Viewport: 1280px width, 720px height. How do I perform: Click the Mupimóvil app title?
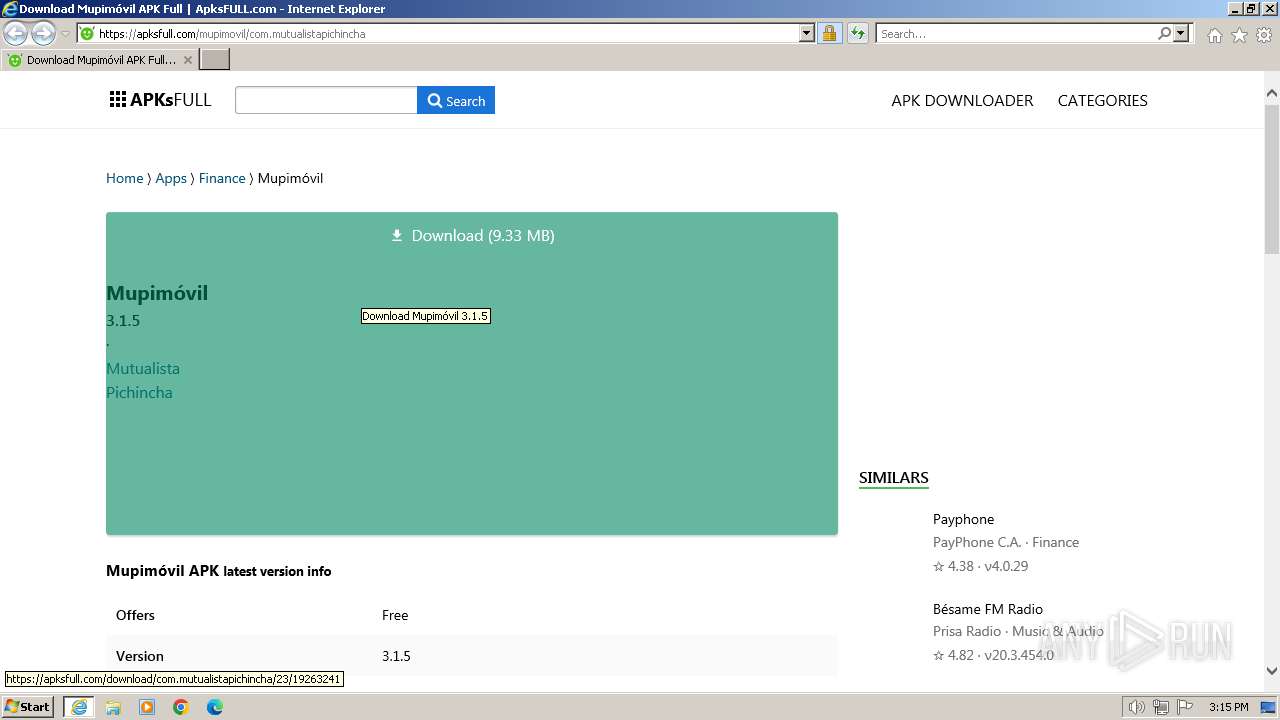click(x=157, y=293)
